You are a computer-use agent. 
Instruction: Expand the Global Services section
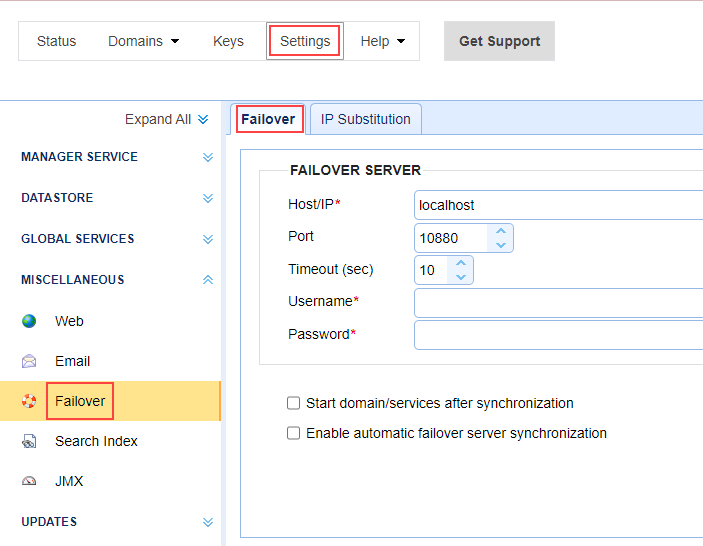pyautogui.click(x=208, y=239)
